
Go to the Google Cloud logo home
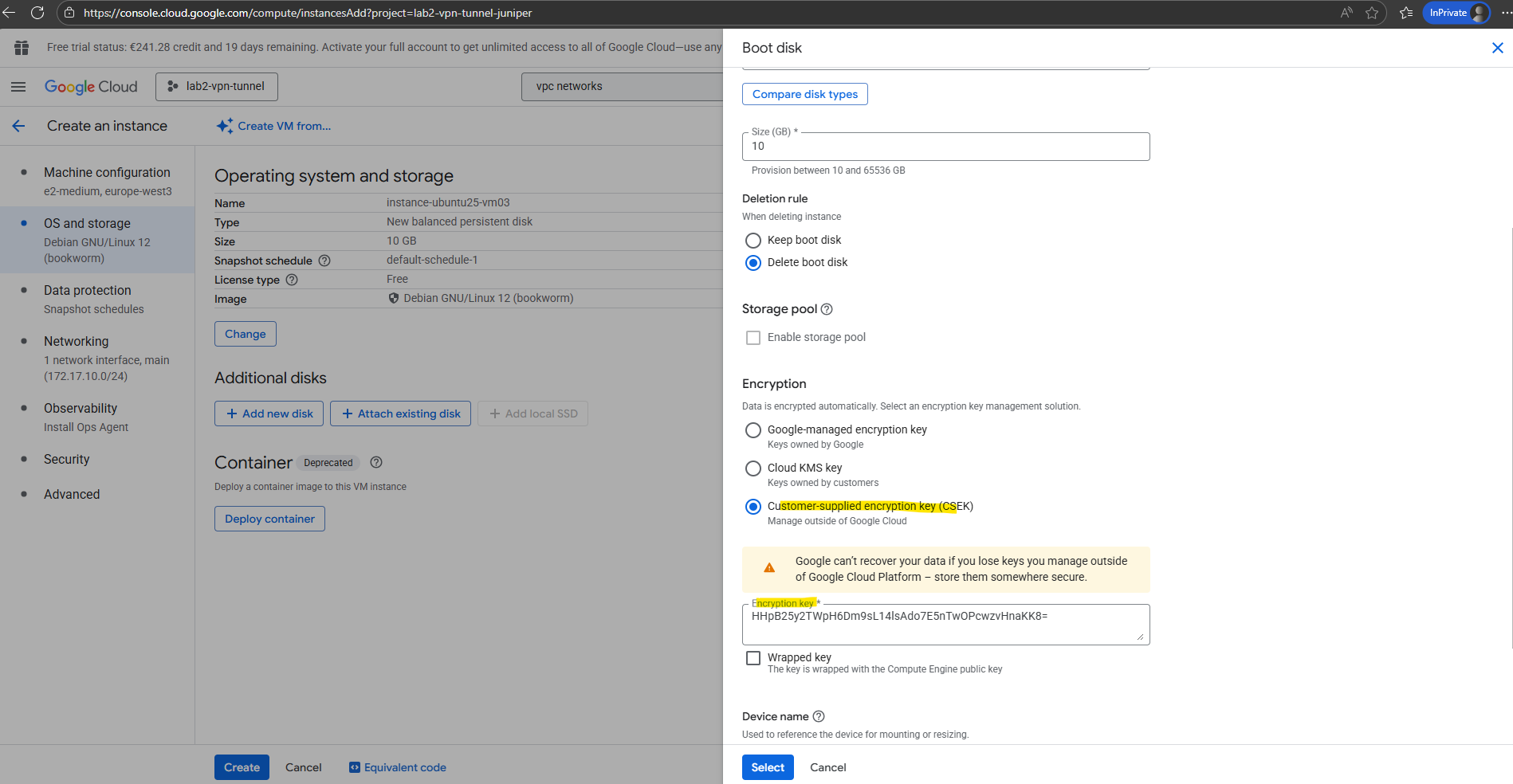tap(91, 87)
